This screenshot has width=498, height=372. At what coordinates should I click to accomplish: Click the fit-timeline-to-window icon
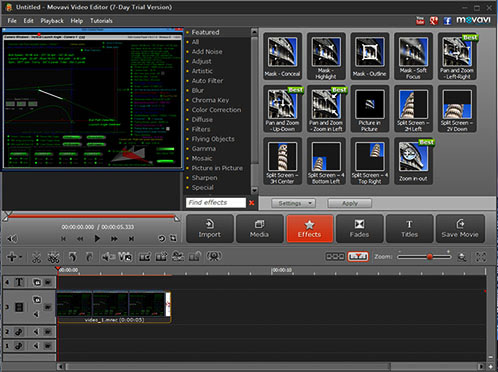tap(481, 257)
